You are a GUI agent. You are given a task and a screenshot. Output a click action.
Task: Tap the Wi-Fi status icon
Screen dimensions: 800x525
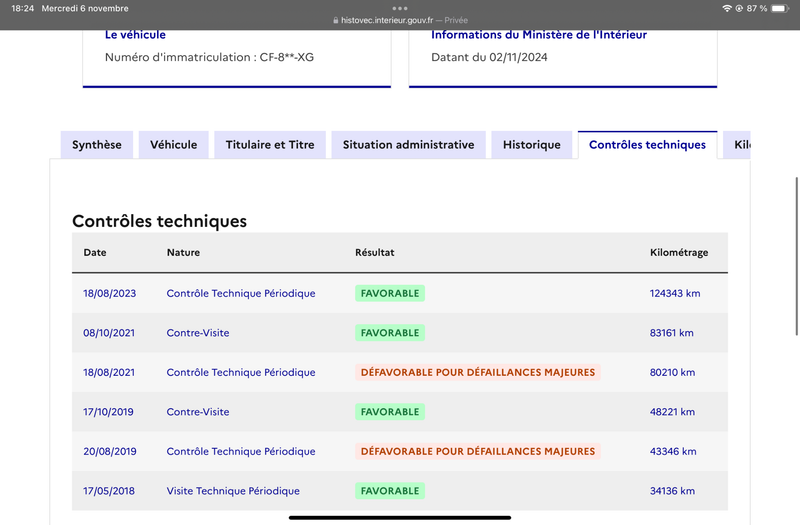coord(727,8)
